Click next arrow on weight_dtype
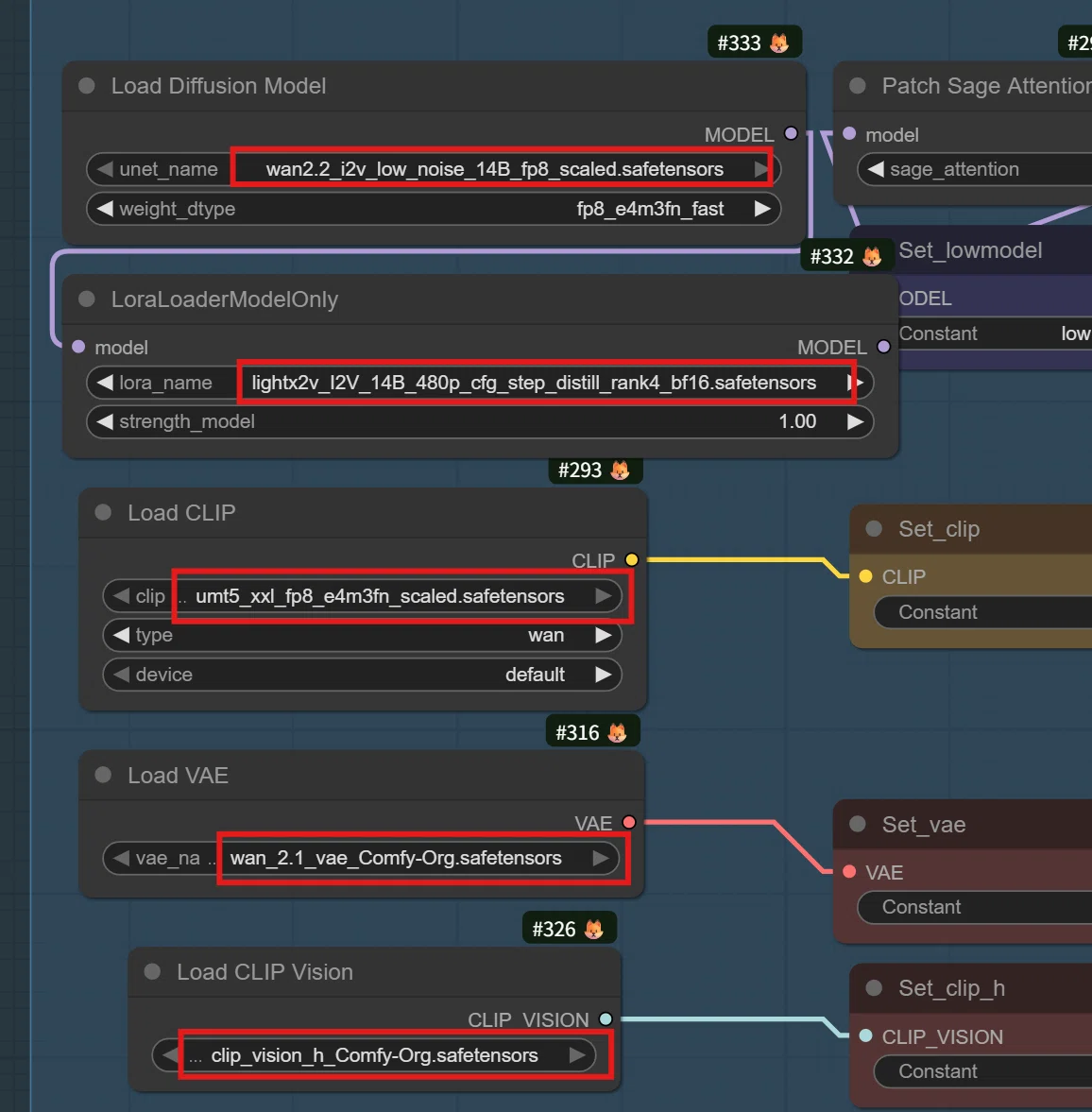The image size is (1092, 1112). pos(762,209)
